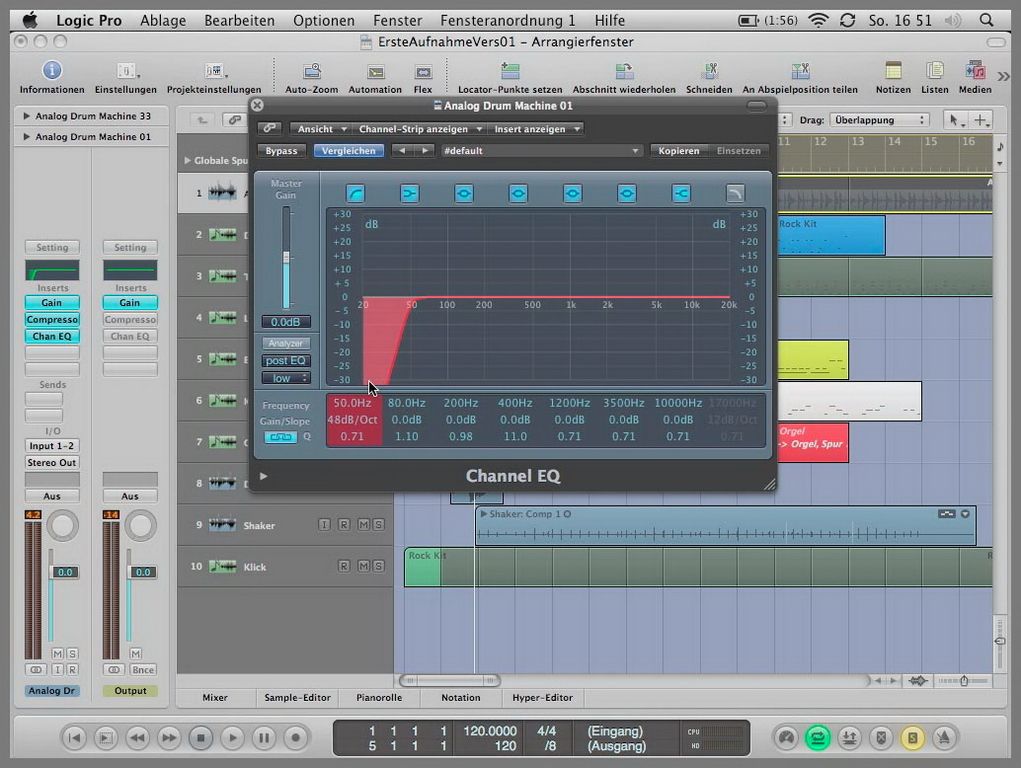Click the link icon in Channel EQ window
This screenshot has width=1021, height=768.
pyautogui.click(x=268, y=128)
